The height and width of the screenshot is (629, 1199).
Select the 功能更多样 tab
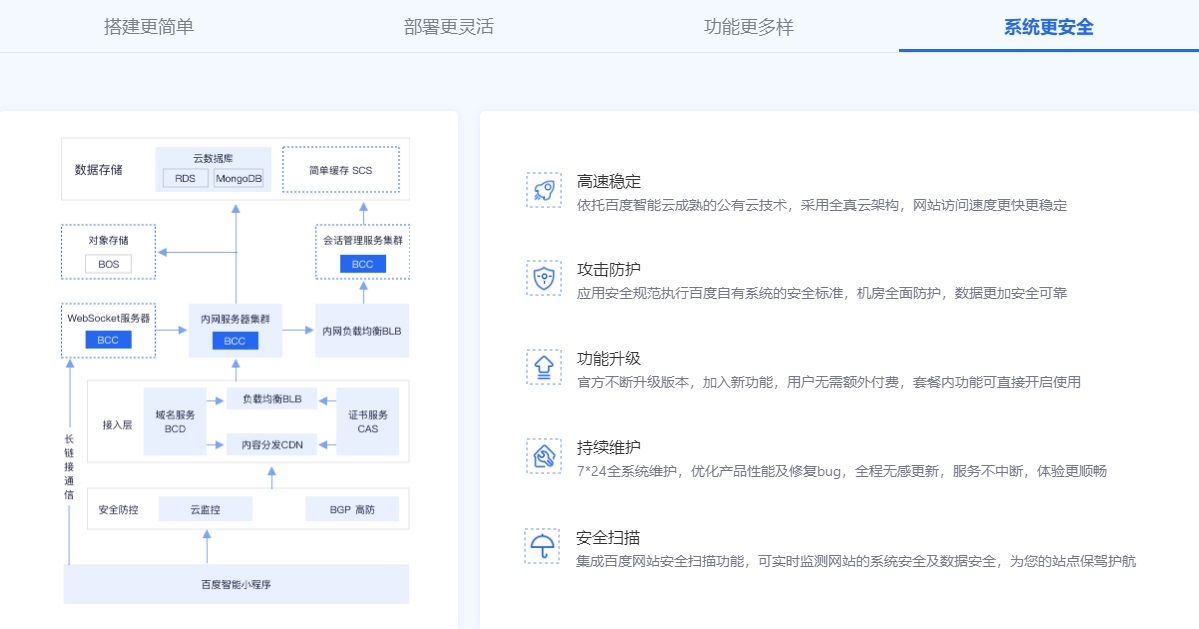pyautogui.click(x=749, y=27)
